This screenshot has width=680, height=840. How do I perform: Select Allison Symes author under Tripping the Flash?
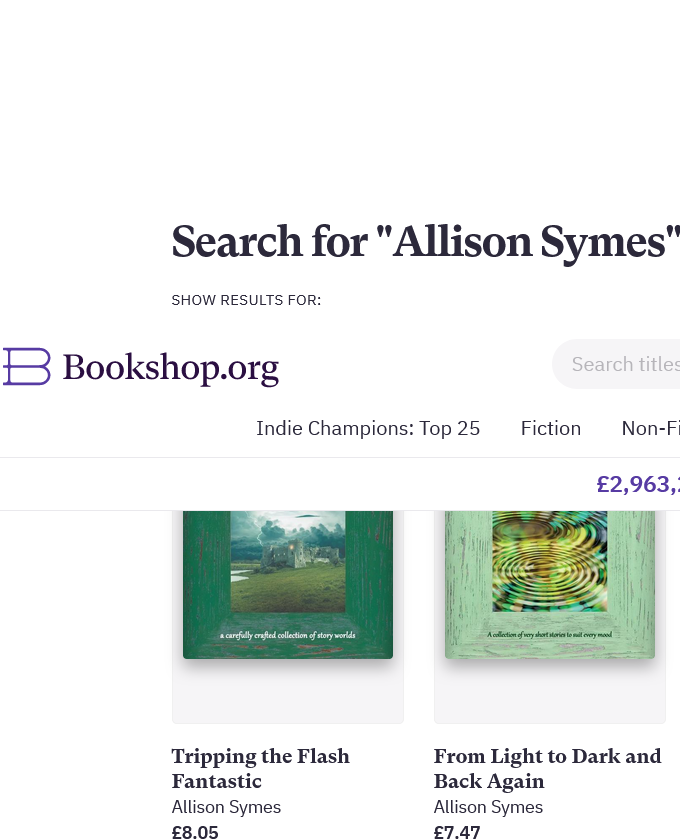point(226,807)
